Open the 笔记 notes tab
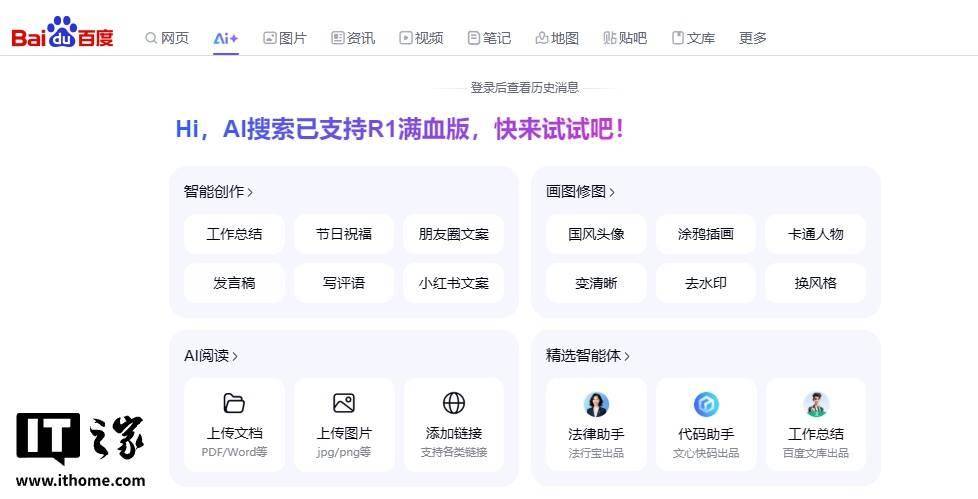The height and width of the screenshot is (499, 978). [x=489, y=38]
